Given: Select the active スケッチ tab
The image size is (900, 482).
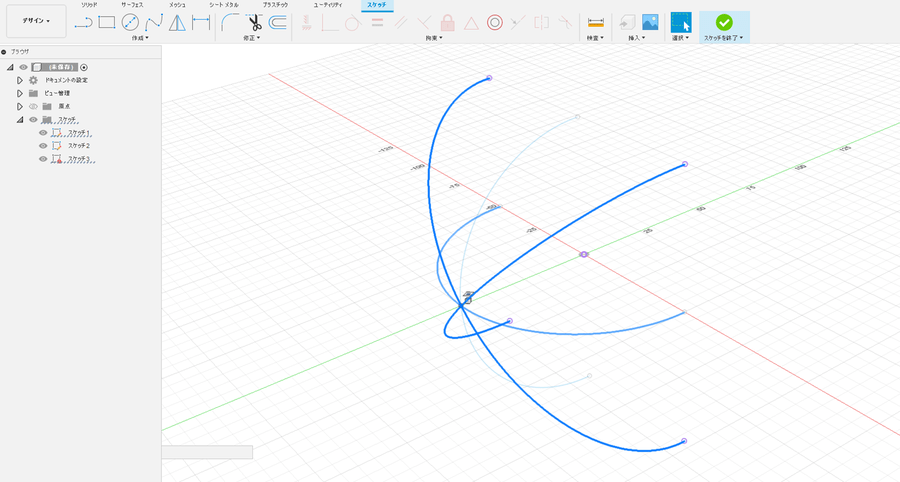Looking at the screenshot, I should tap(377, 5).
